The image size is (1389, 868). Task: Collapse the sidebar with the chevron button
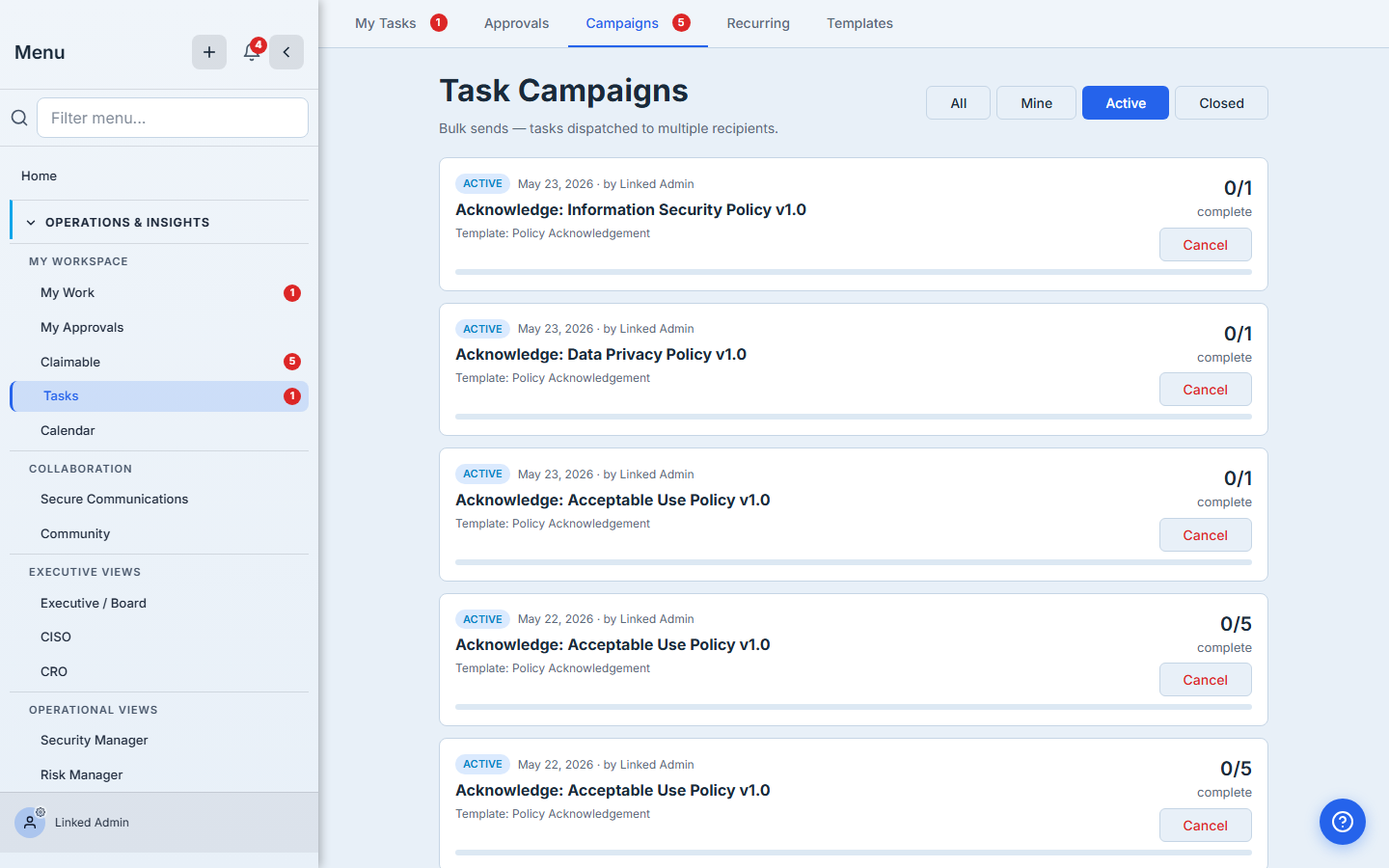point(286,52)
